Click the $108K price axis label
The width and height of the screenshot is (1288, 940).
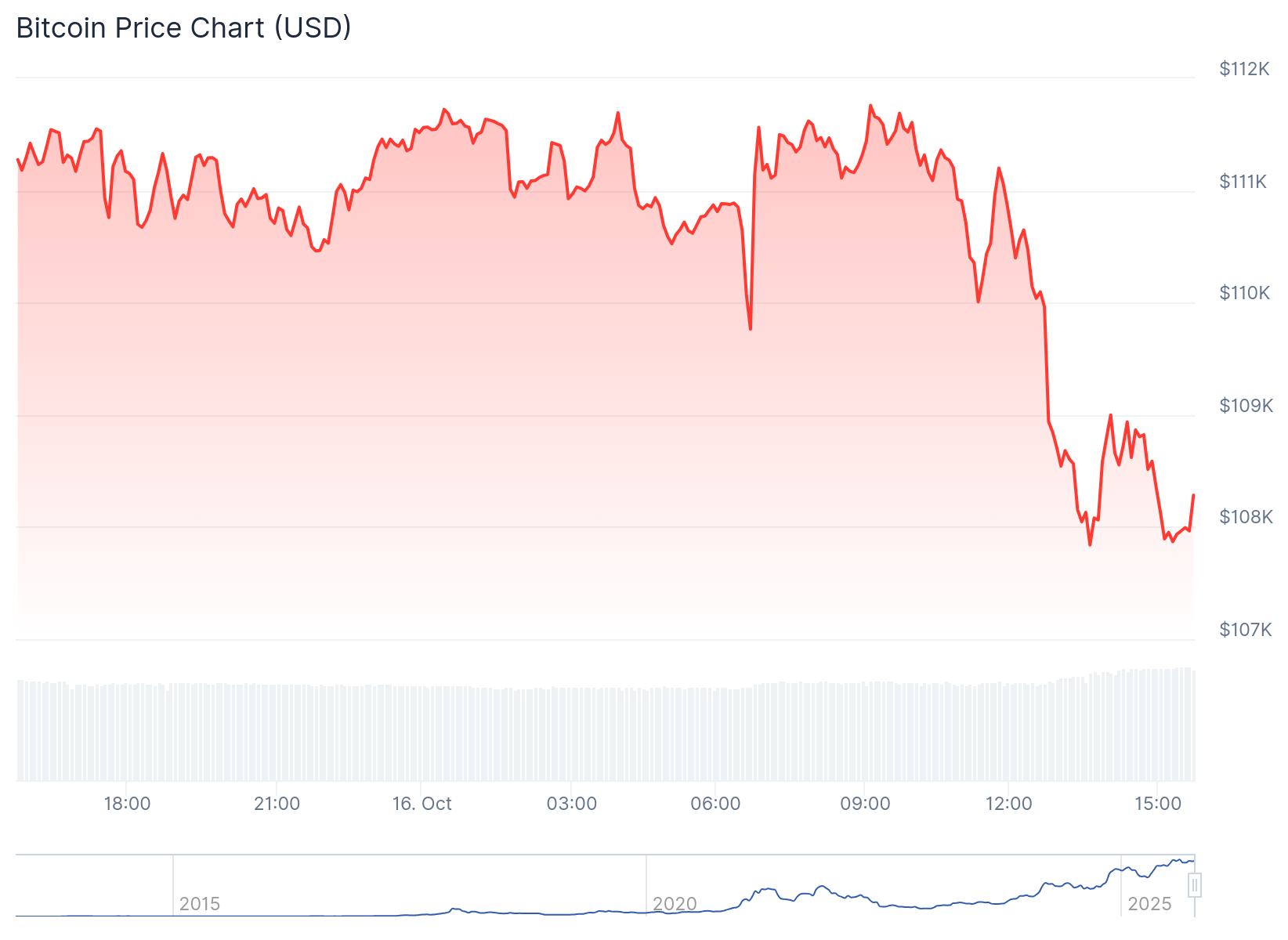pyautogui.click(x=1245, y=517)
